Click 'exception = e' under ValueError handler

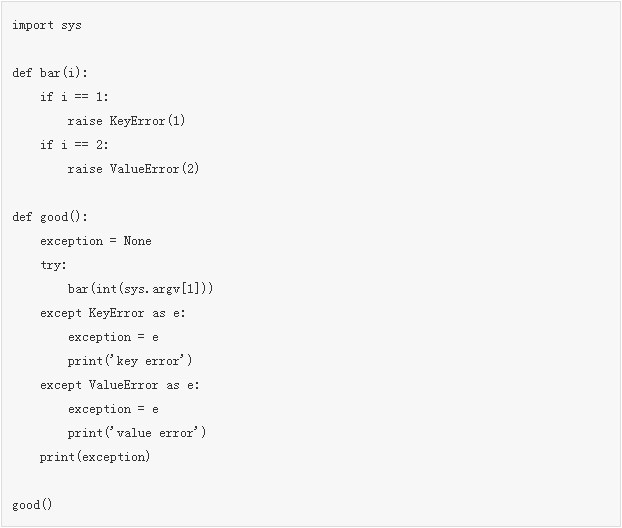tap(113, 409)
